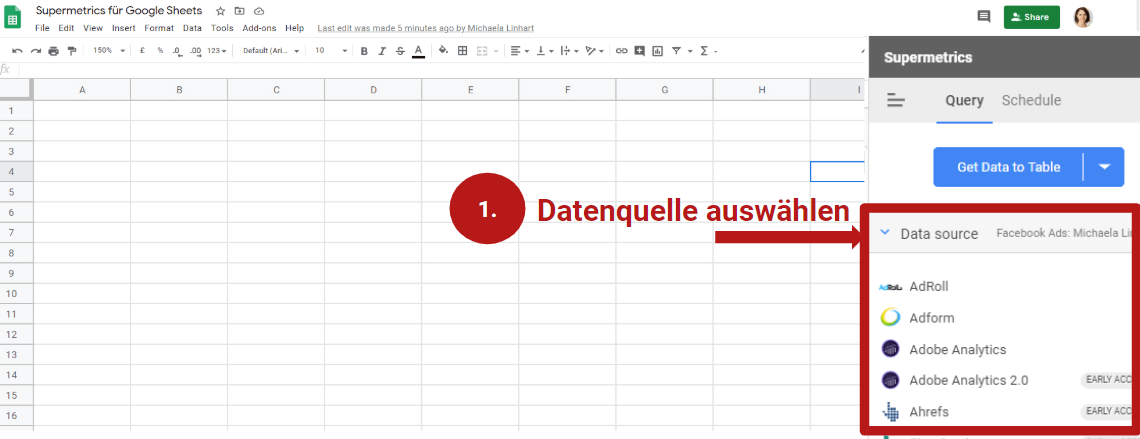1140x439 pixels.
Task: Open comment history icon
Action: click(984, 17)
